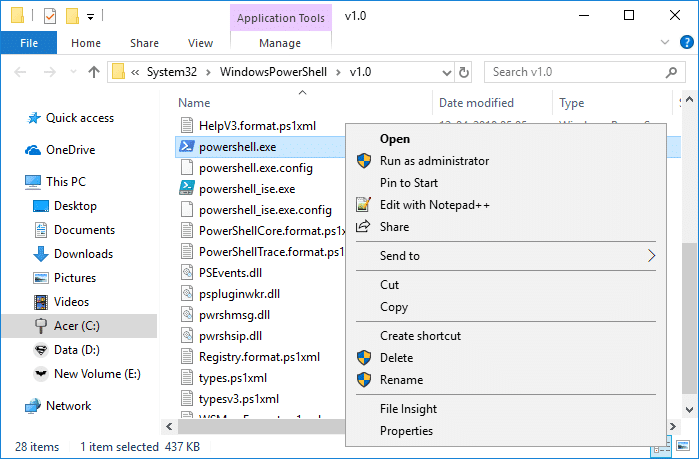Switch to the Home ribbon tab
The width and height of the screenshot is (699, 459).
point(86,43)
